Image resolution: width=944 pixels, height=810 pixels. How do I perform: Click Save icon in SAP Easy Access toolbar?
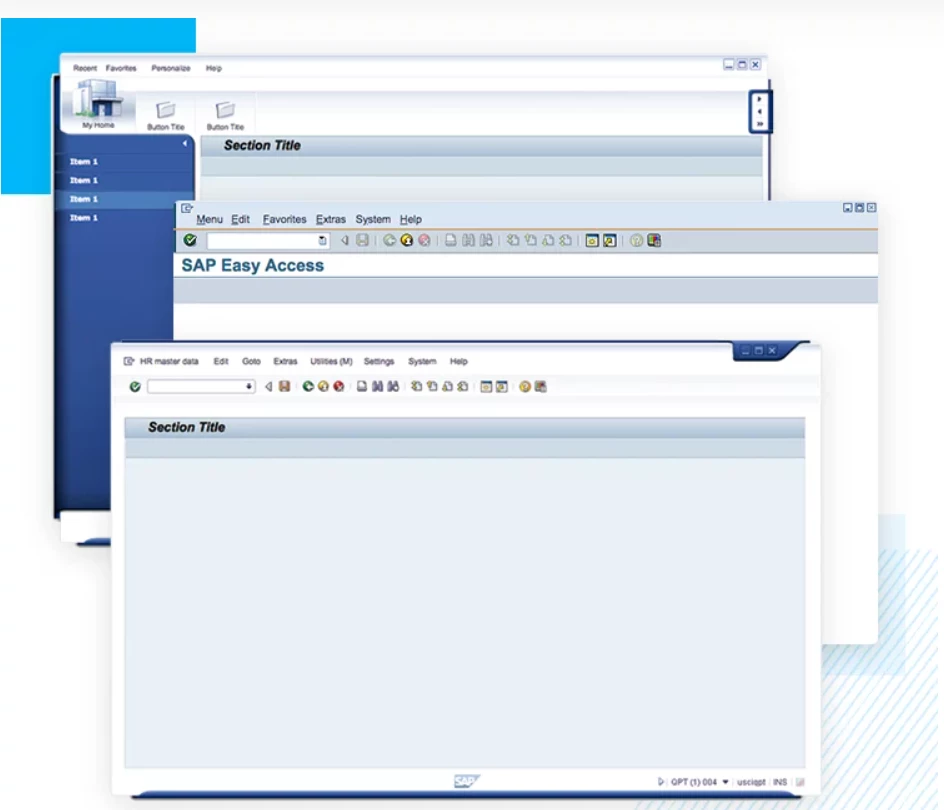coord(362,240)
